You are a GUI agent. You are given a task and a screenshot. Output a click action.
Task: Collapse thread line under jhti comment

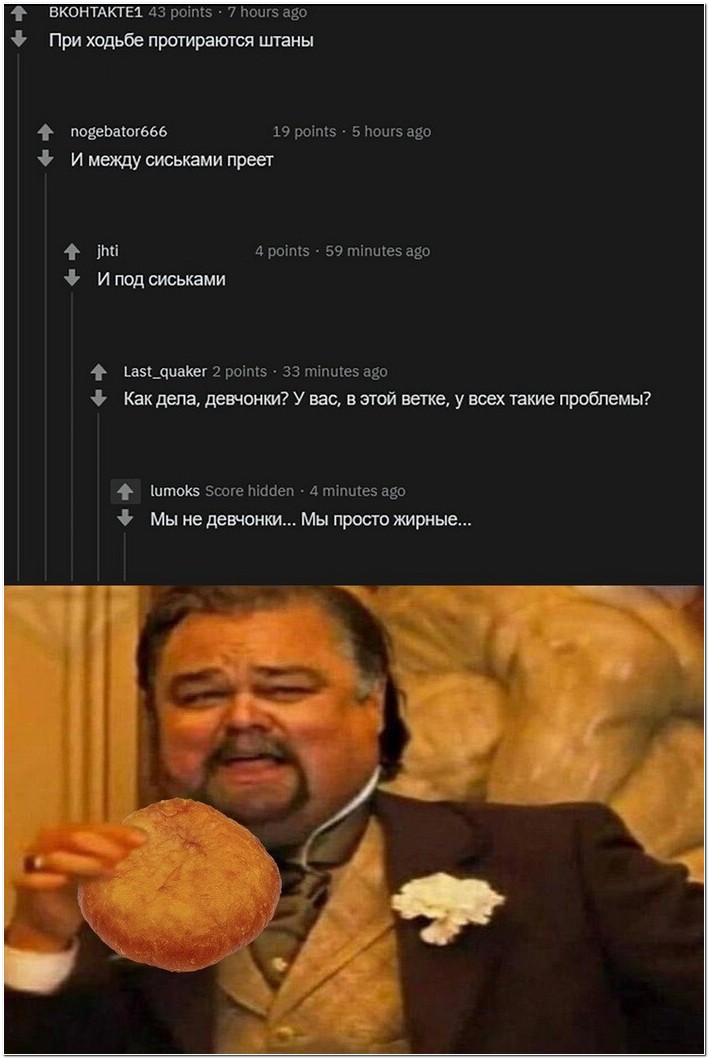(72, 437)
